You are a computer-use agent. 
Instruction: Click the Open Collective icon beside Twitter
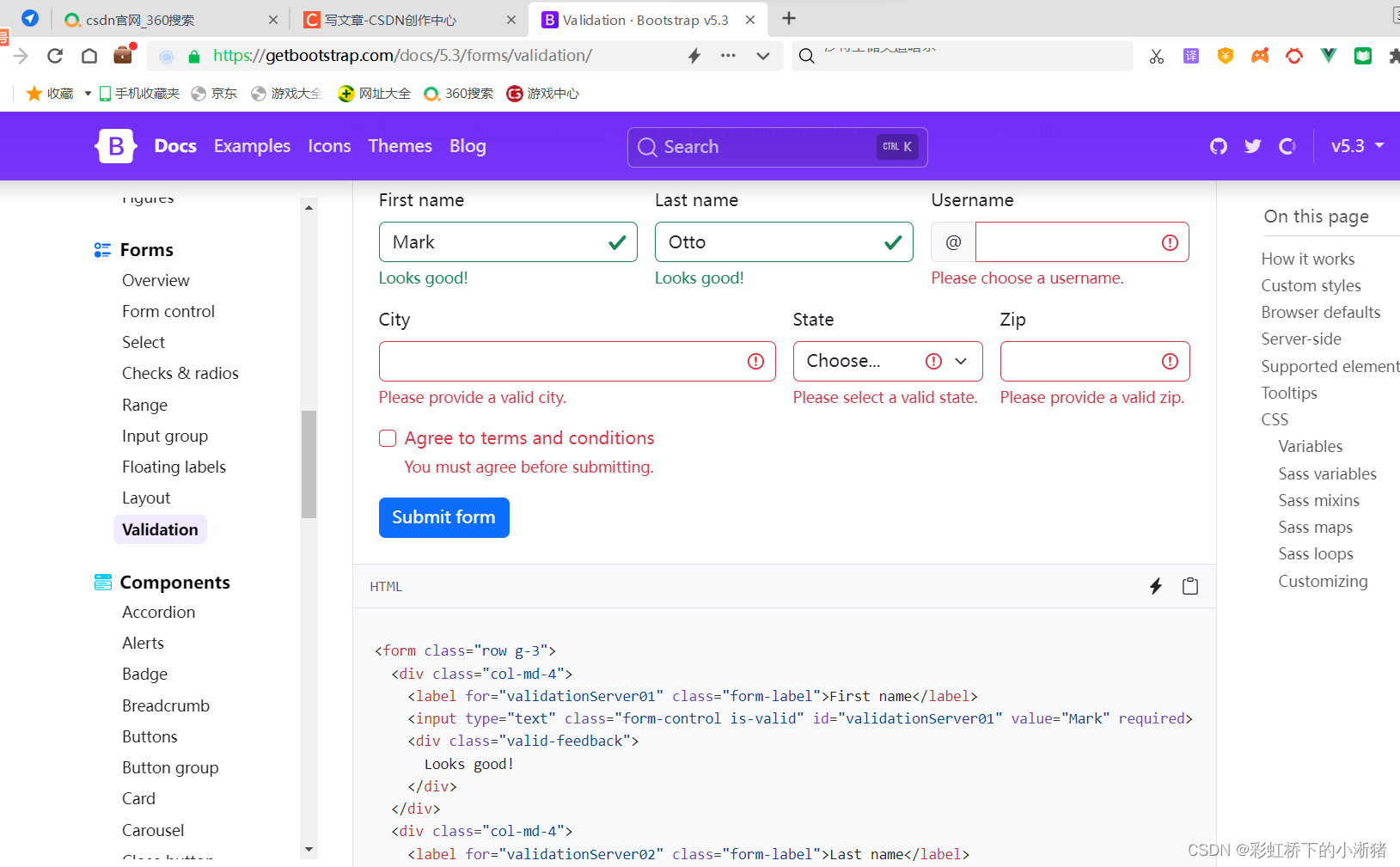(x=1287, y=146)
